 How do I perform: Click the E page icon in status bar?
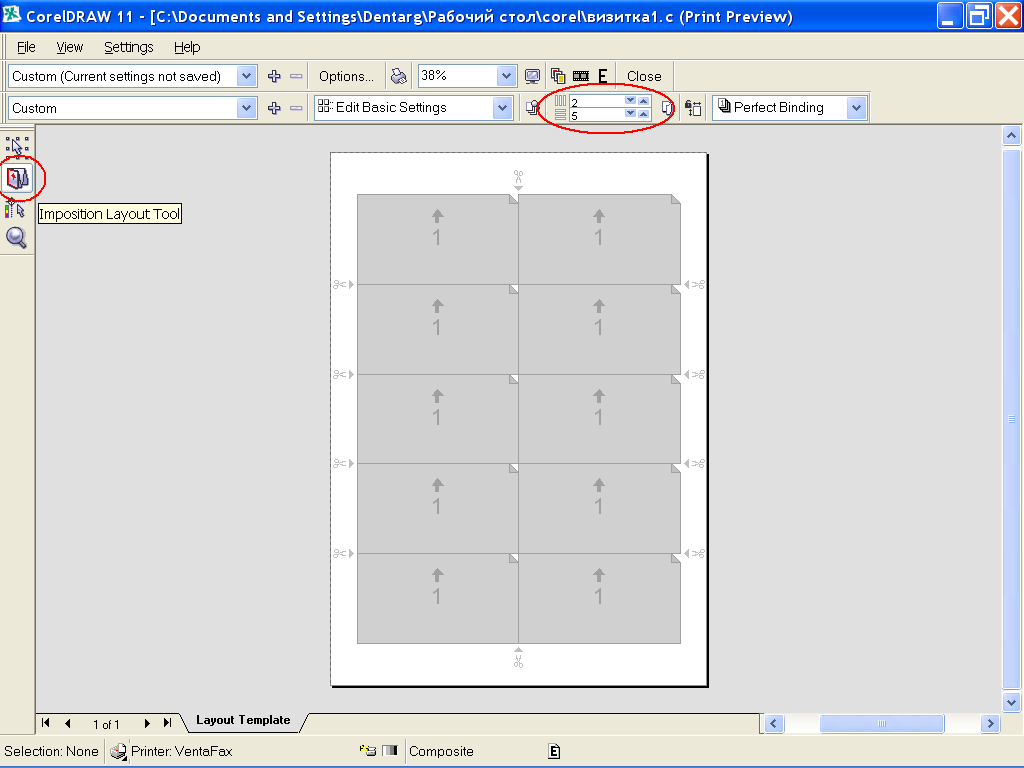pos(554,752)
